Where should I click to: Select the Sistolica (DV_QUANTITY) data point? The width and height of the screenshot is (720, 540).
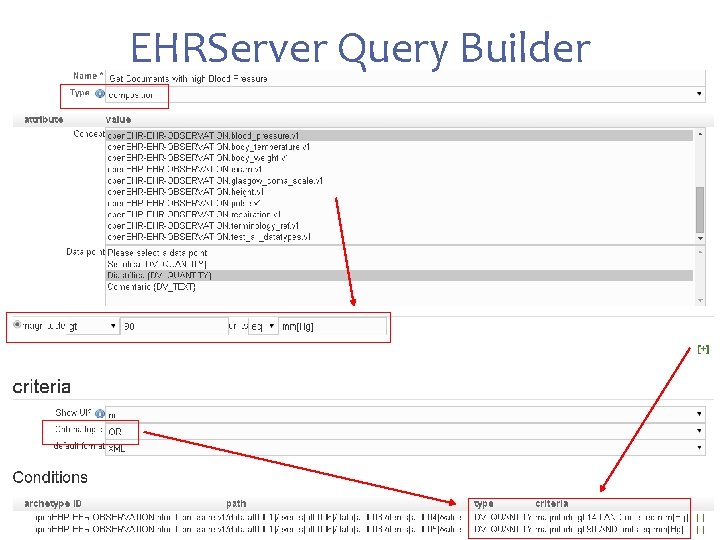[399, 264]
